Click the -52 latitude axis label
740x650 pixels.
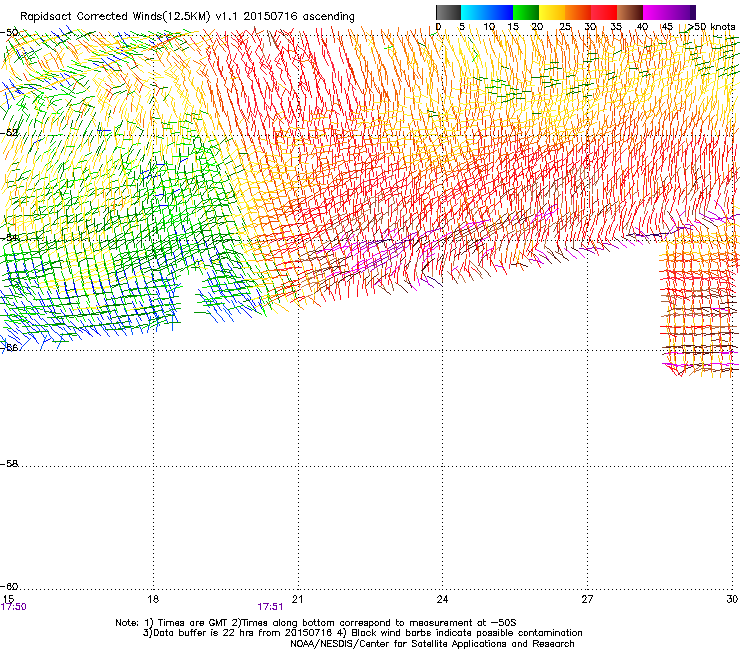point(9,133)
